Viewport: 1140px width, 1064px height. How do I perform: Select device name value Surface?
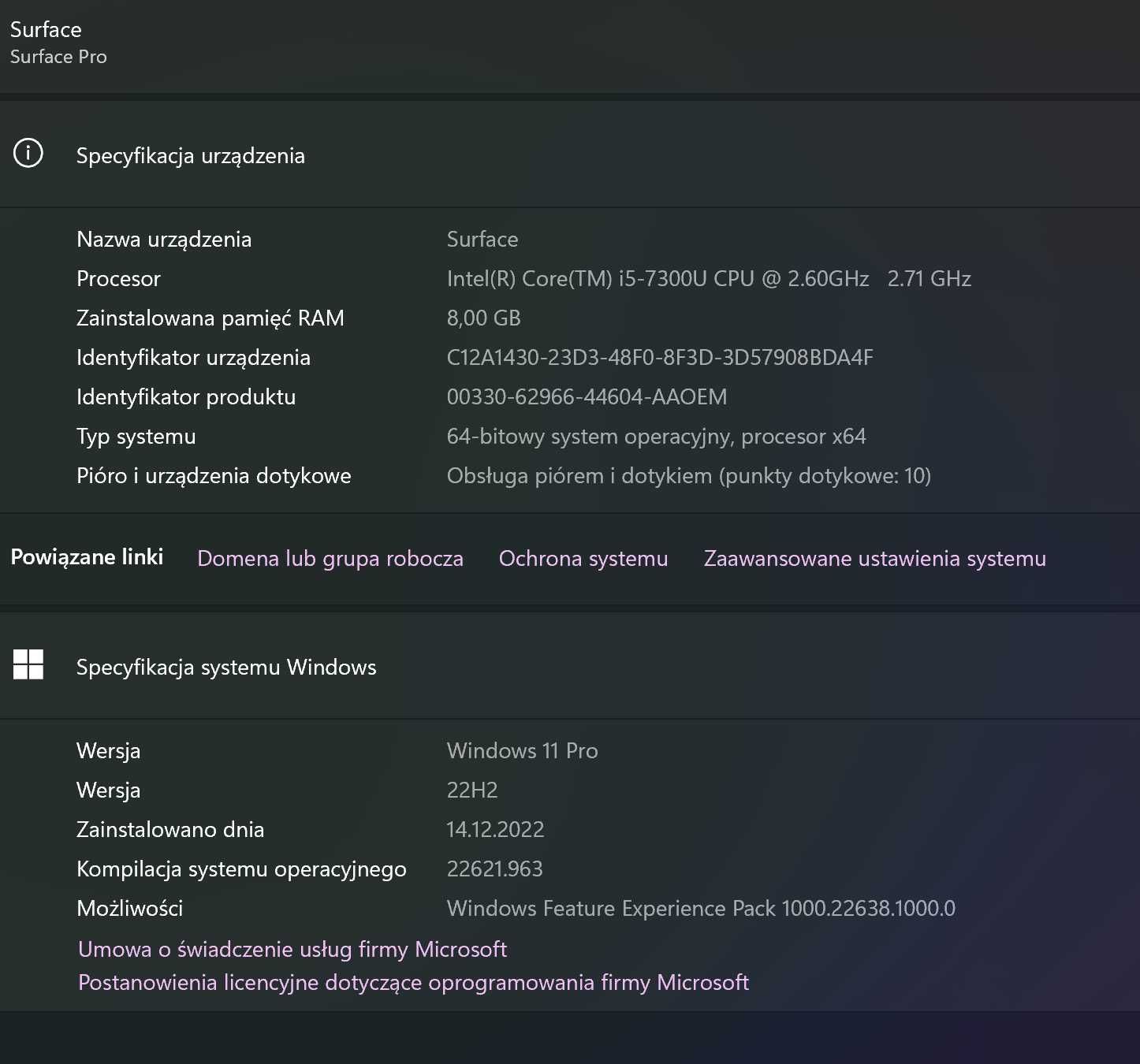coord(482,239)
